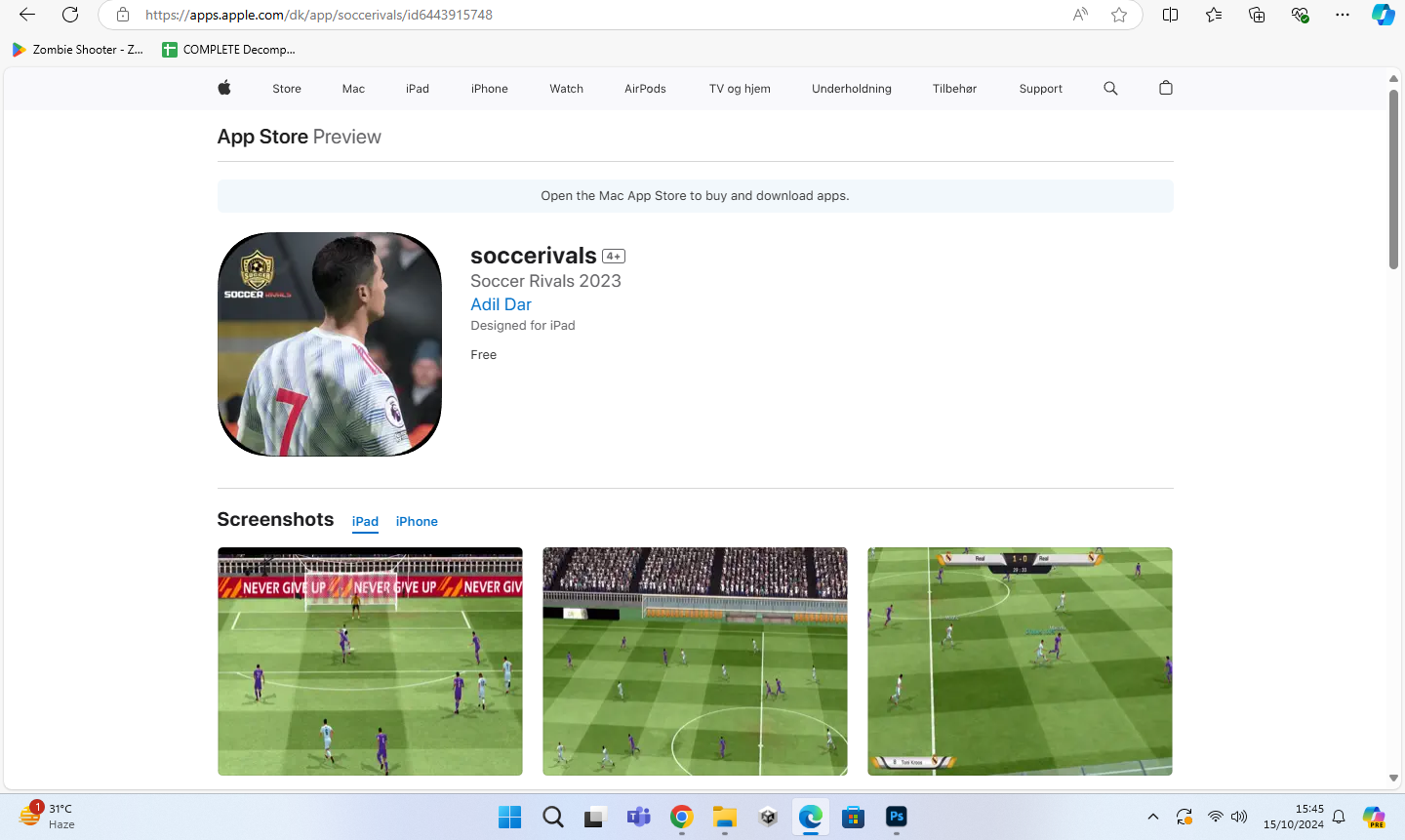The width and height of the screenshot is (1405, 840).
Task: Open the shopping bag icon
Action: 1165,88
